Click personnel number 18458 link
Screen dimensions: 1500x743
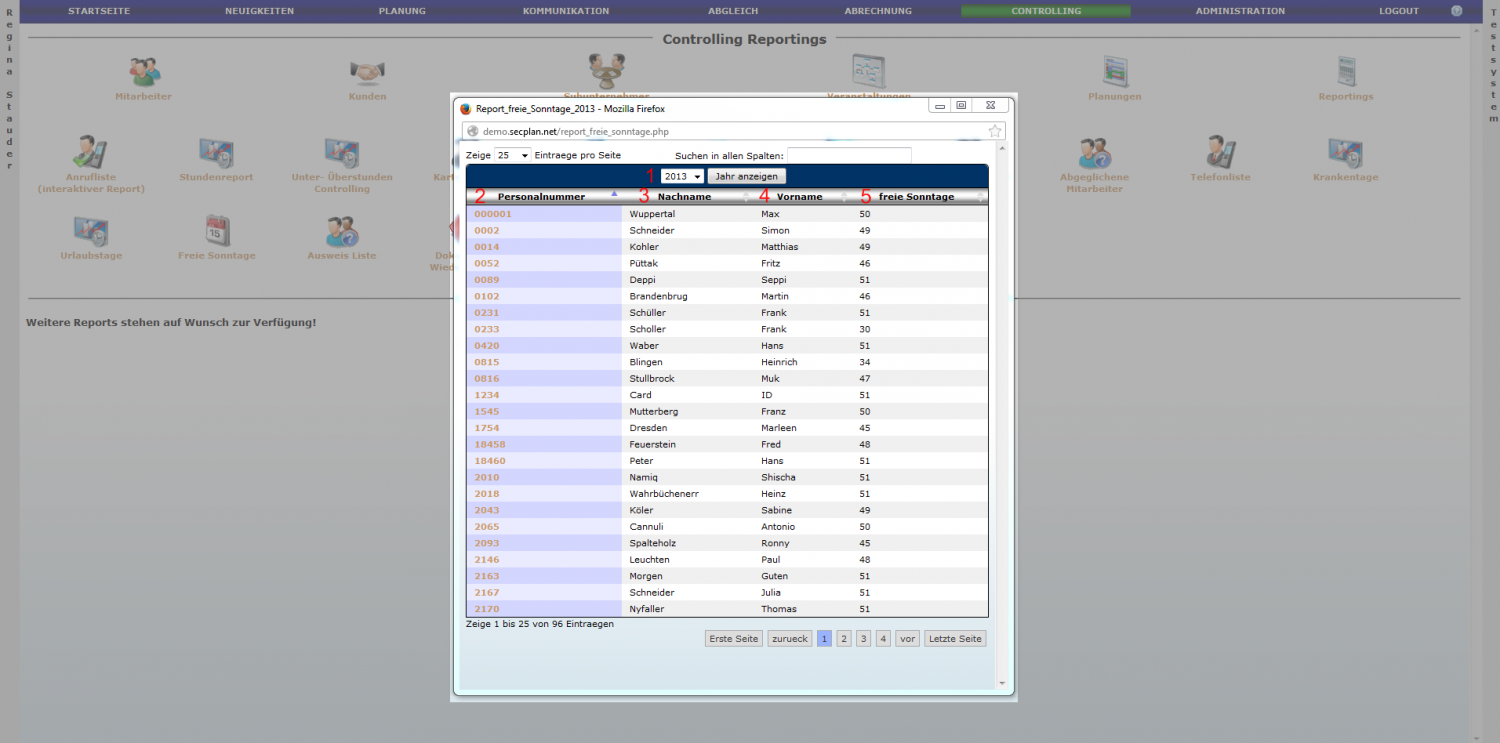tap(490, 444)
